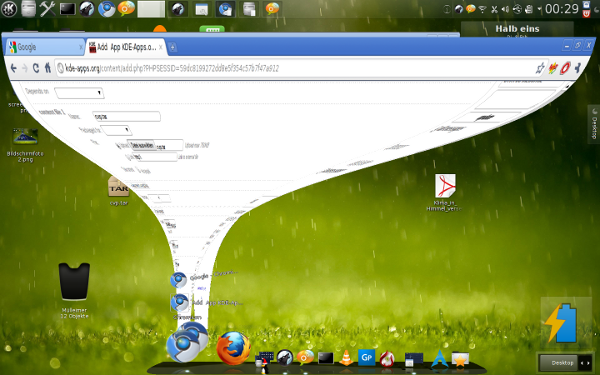This screenshot has width=600, height=375.
Task: Open wireless network tray icon
Action: [483, 9]
